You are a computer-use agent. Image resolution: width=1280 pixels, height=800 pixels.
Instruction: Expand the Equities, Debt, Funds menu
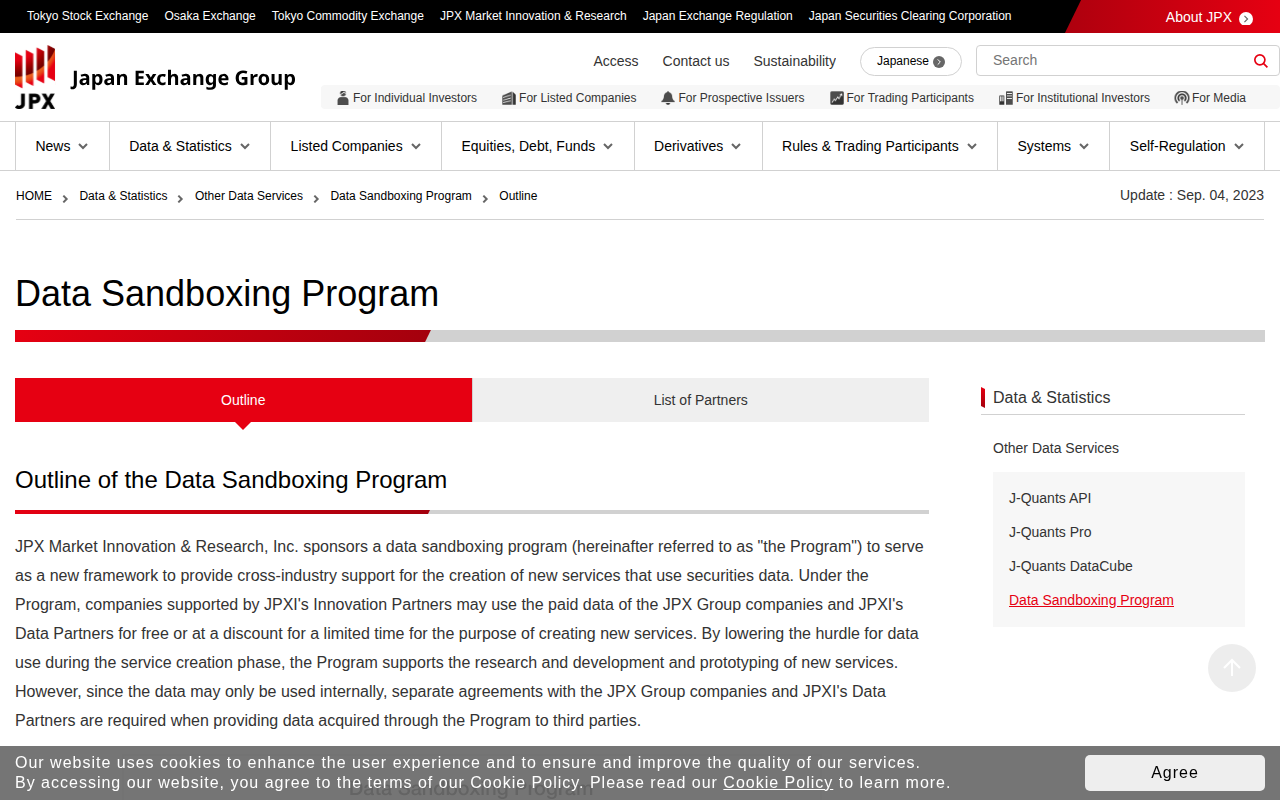point(538,146)
